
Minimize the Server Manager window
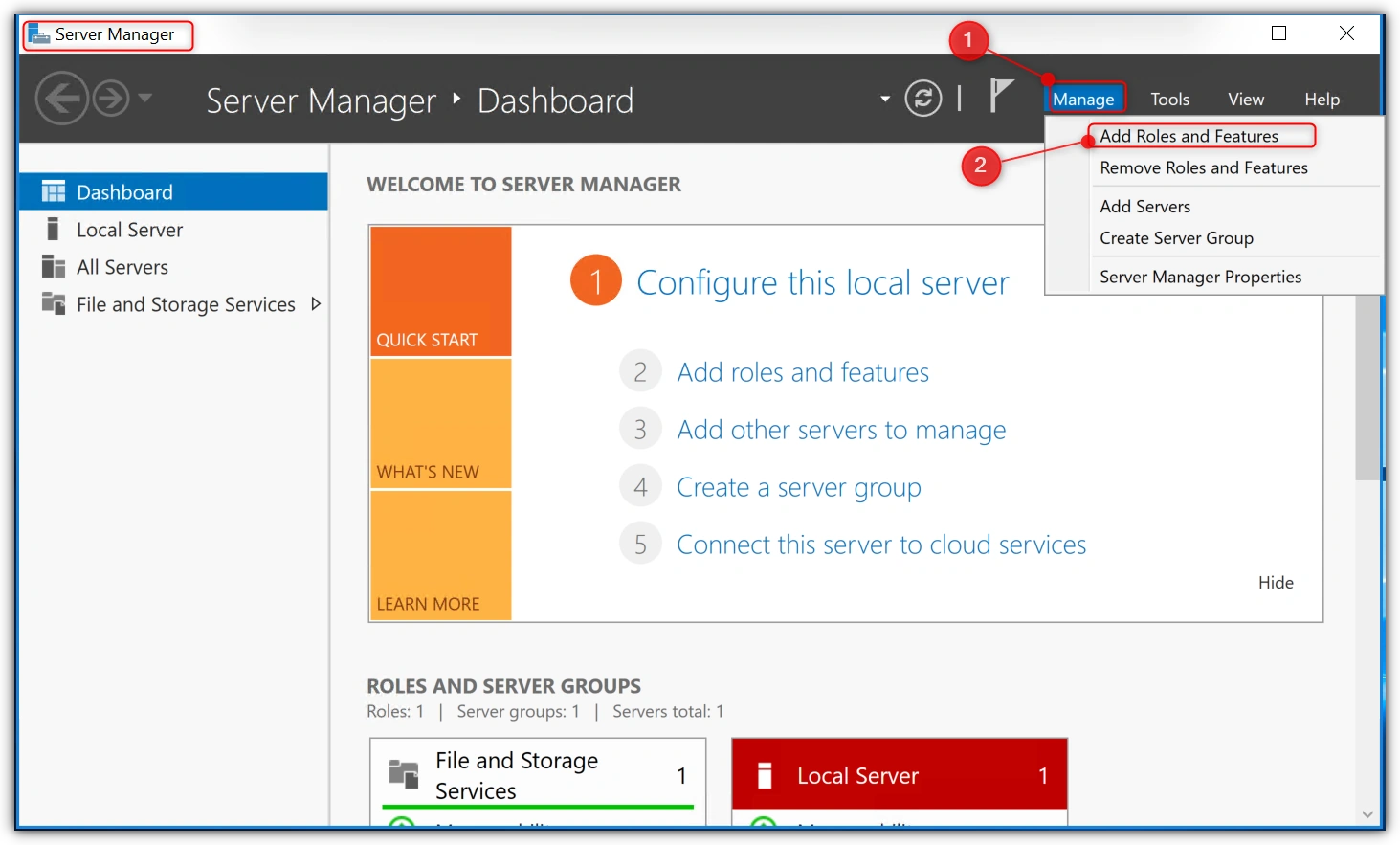pos(1212,33)
